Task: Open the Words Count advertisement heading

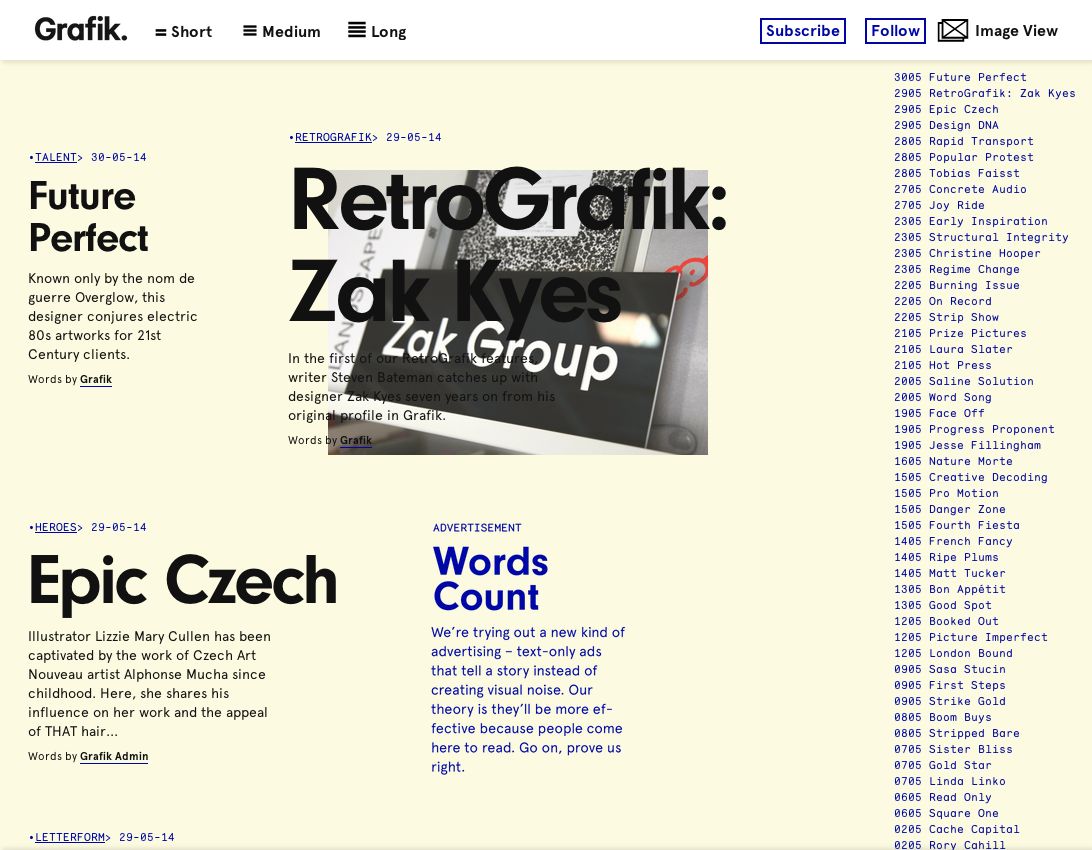Action: (x=490, y=579)
